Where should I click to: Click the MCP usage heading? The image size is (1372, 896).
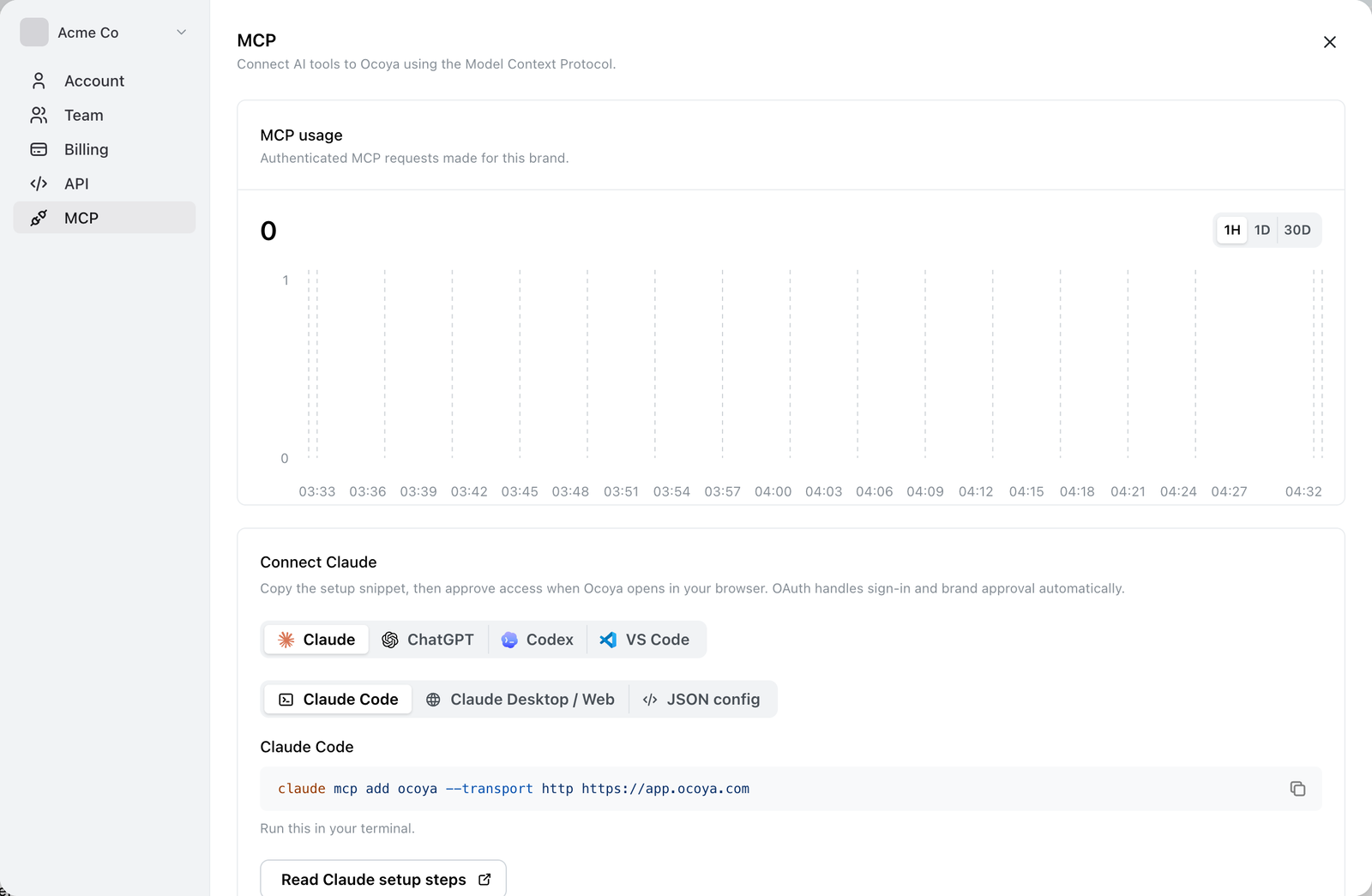(x=301, y=135)
